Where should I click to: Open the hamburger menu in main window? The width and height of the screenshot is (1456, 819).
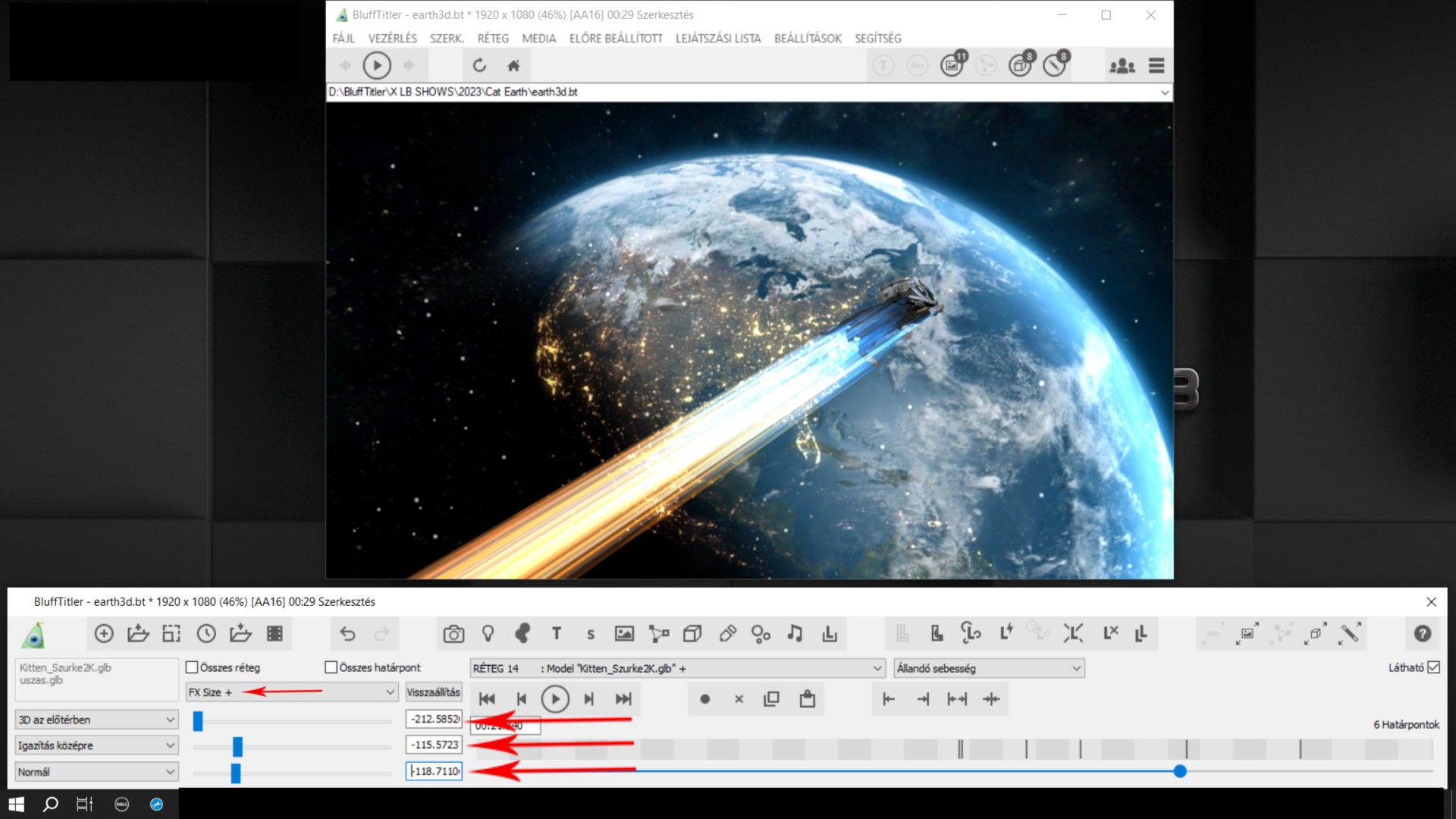(x=1156, y=66)
